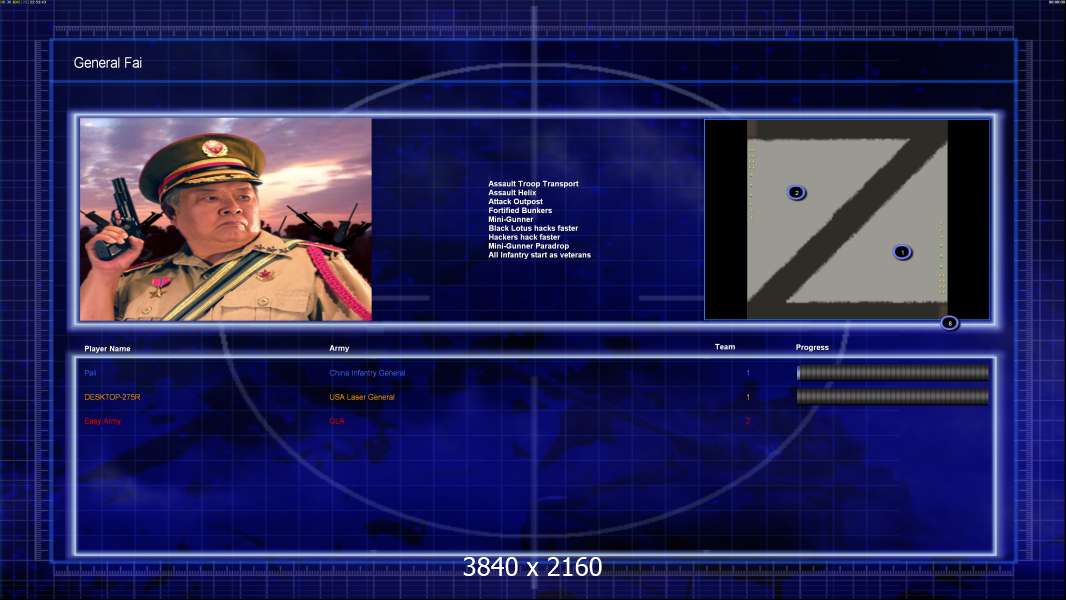Click the "3840 x 2160" resolution label
This screenshot has height=600, width=1066.
pyautogui.click(x=532, y=567)
